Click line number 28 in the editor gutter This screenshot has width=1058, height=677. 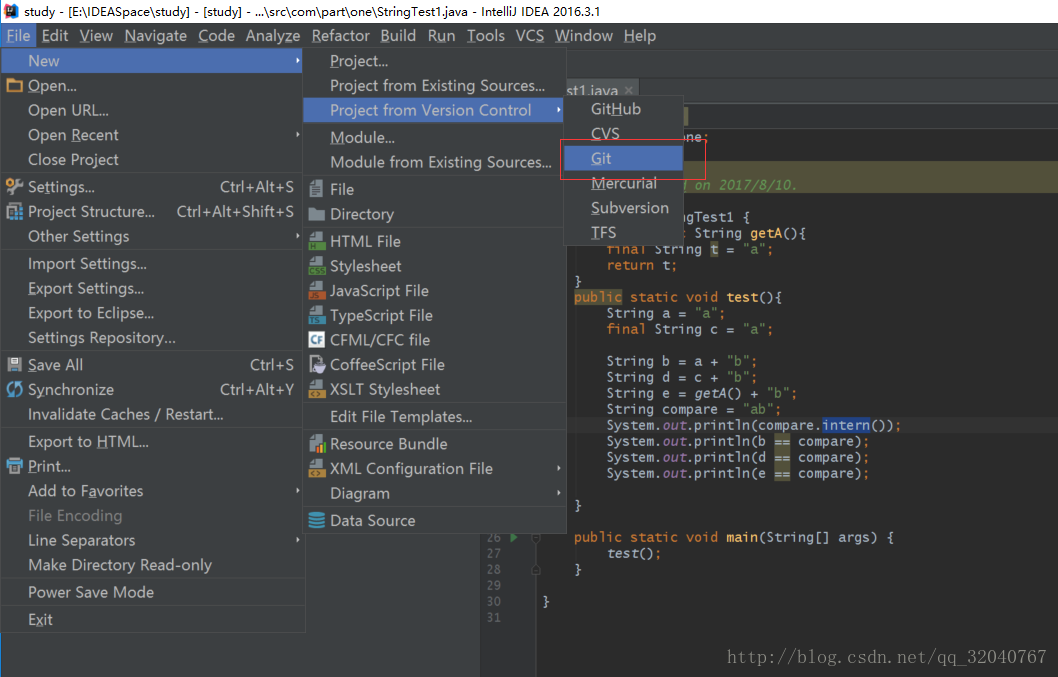click(494, 569)
